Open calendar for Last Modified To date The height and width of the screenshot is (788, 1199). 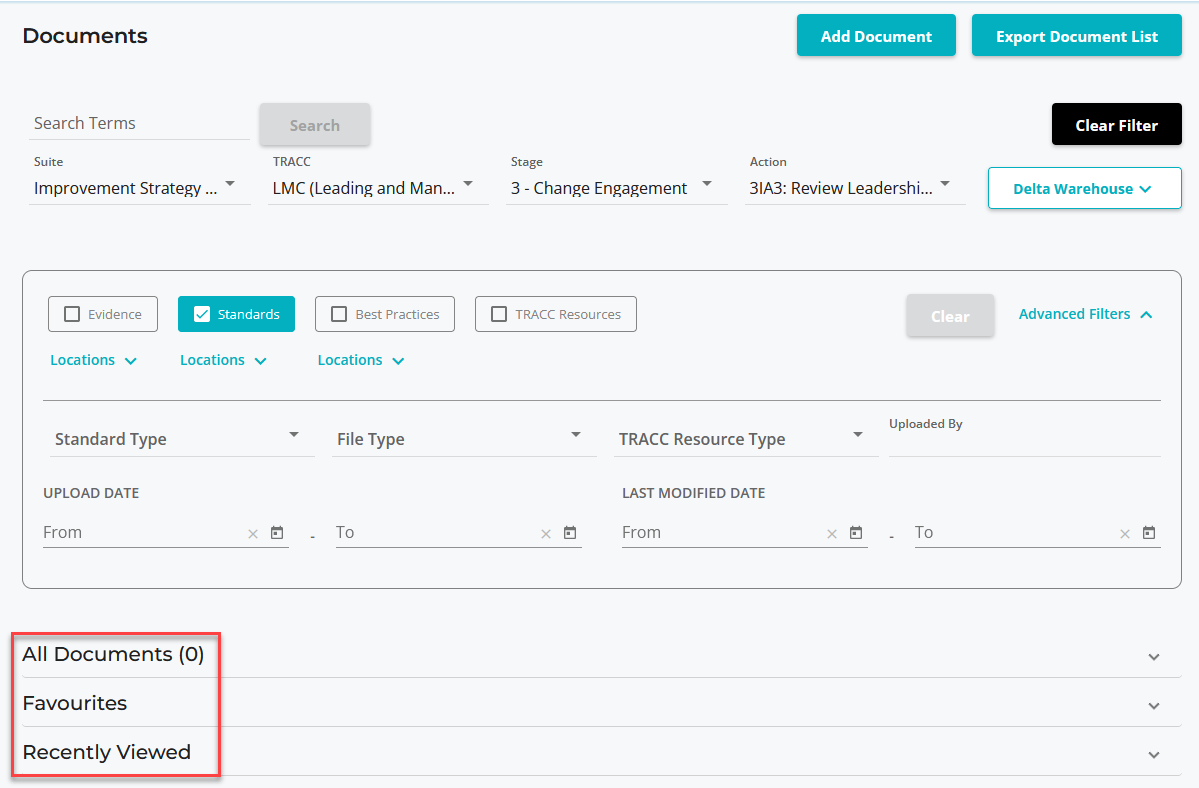pos(1149,533)
